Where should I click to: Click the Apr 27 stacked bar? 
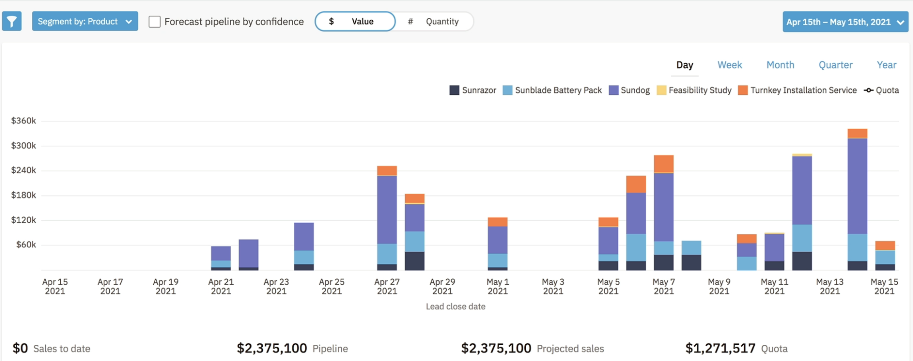coord(387,218)
